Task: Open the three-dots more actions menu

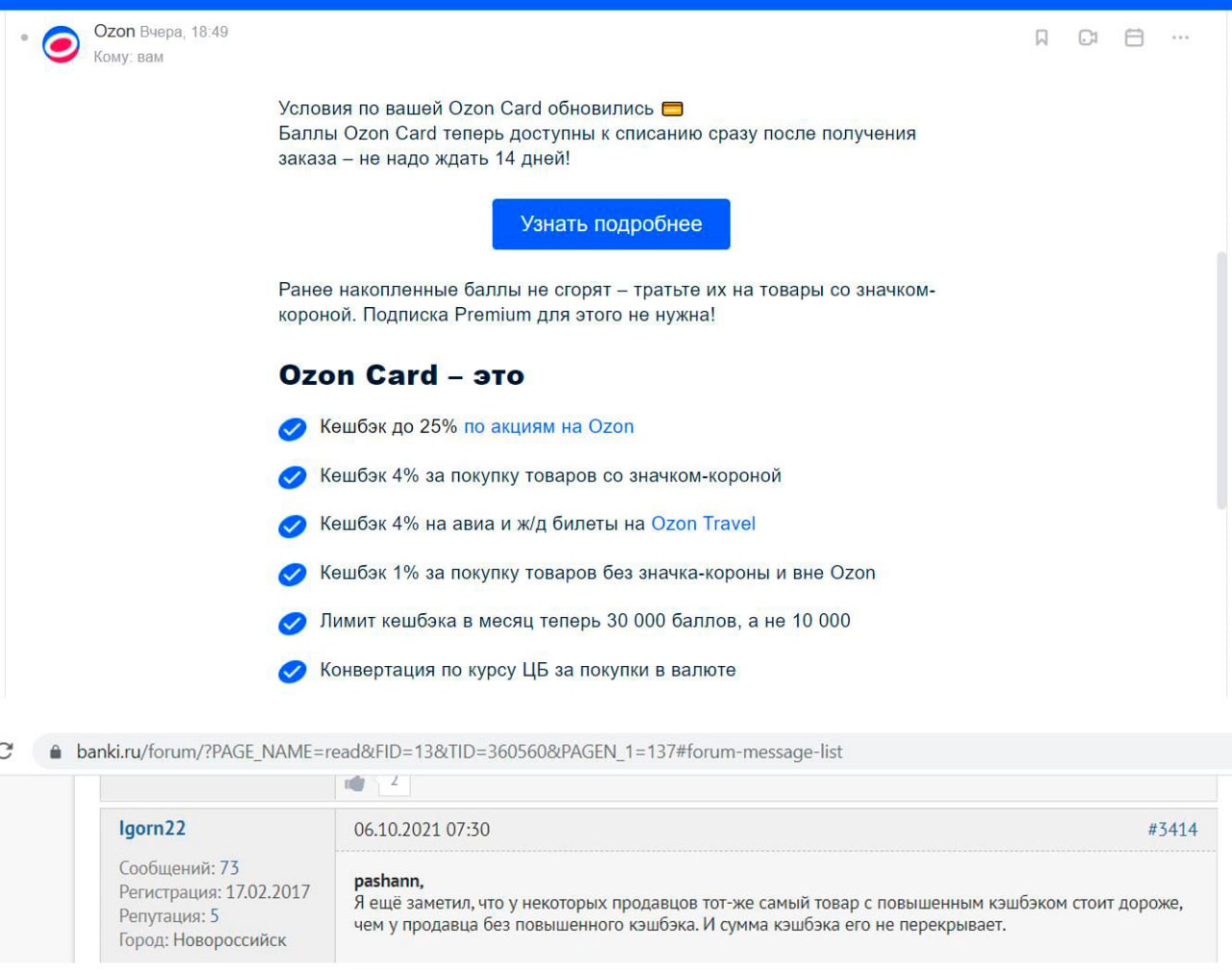Action: point(1181,38)
